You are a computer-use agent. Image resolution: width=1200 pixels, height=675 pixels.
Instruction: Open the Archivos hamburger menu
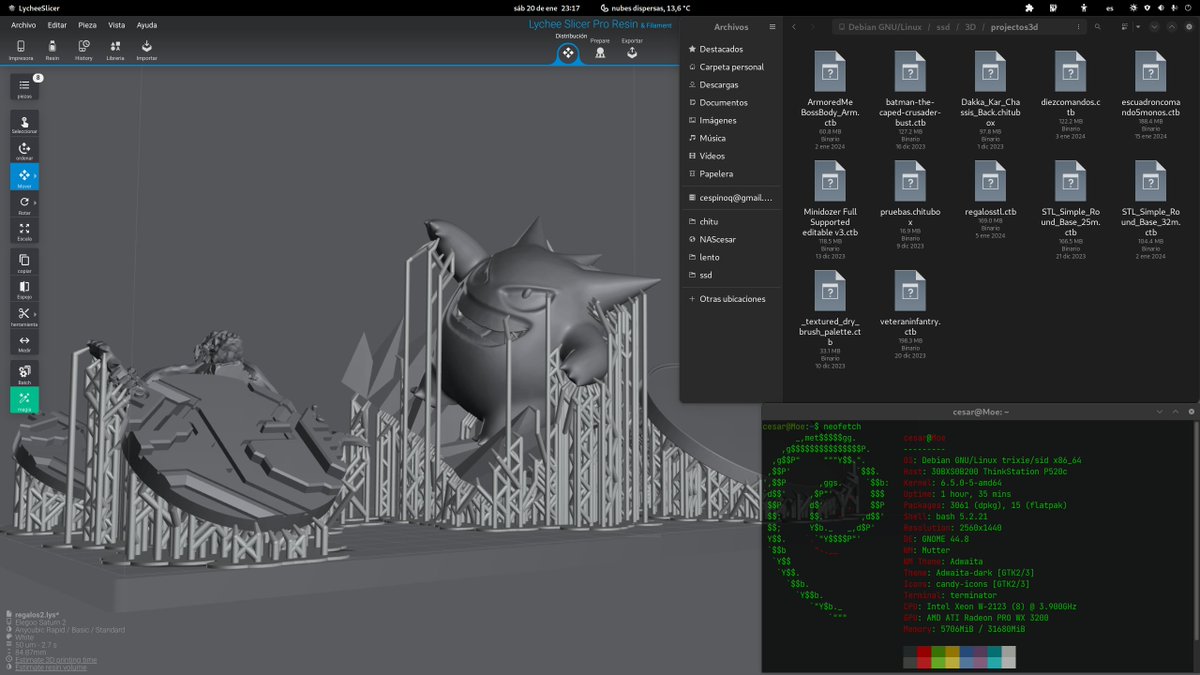pos(770,27)
